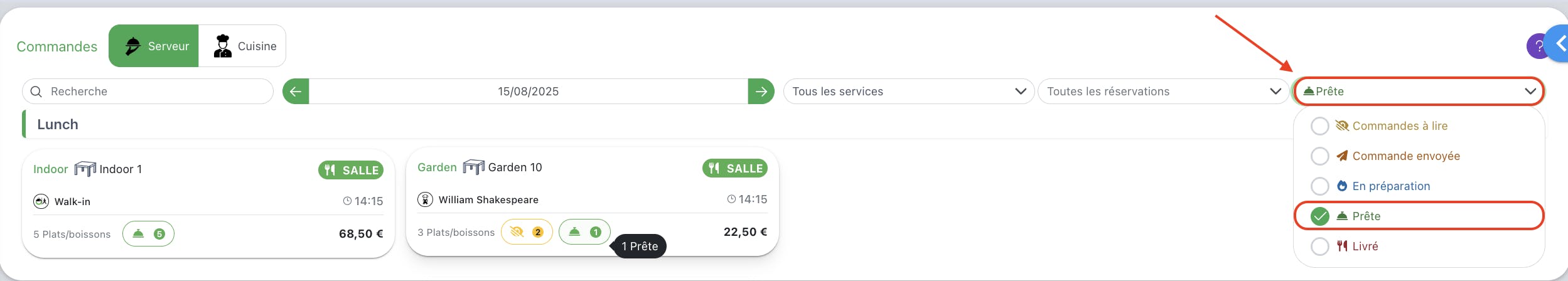The height and width of the screenshot is (281, 1568).
Task: Expand the Tous les services dropdown
Action: tap(908, 92)
